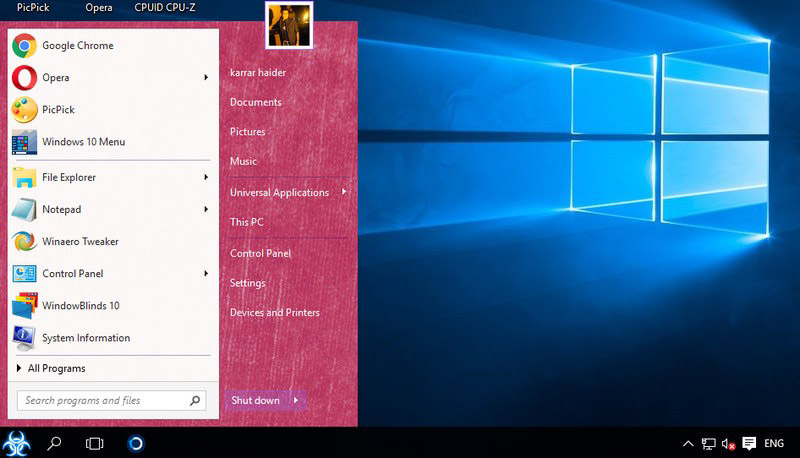
Task: Click search magnifier inside start menu search box
Action: (x=194, y=401)
